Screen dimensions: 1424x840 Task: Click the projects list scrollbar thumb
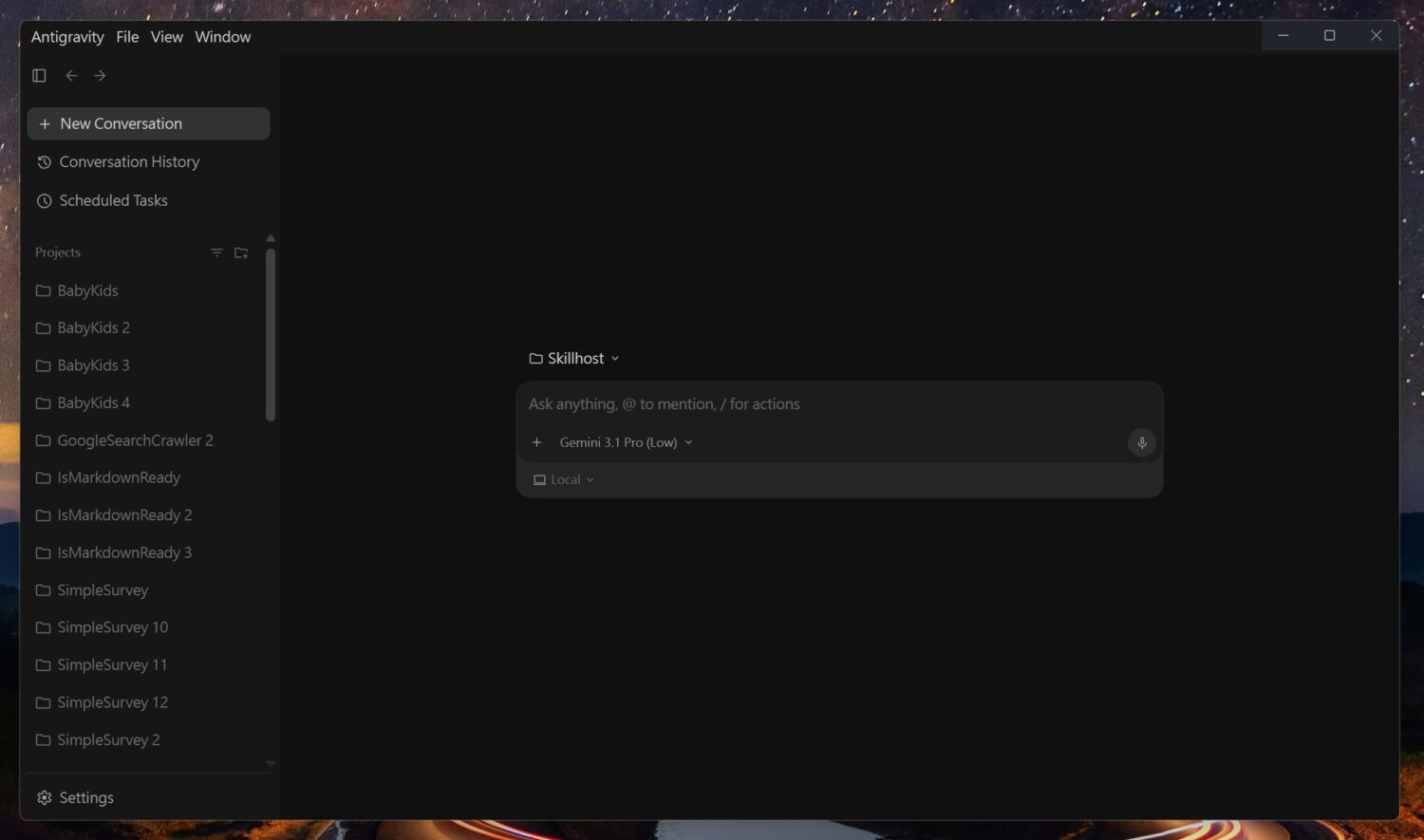tap(271, 334)
